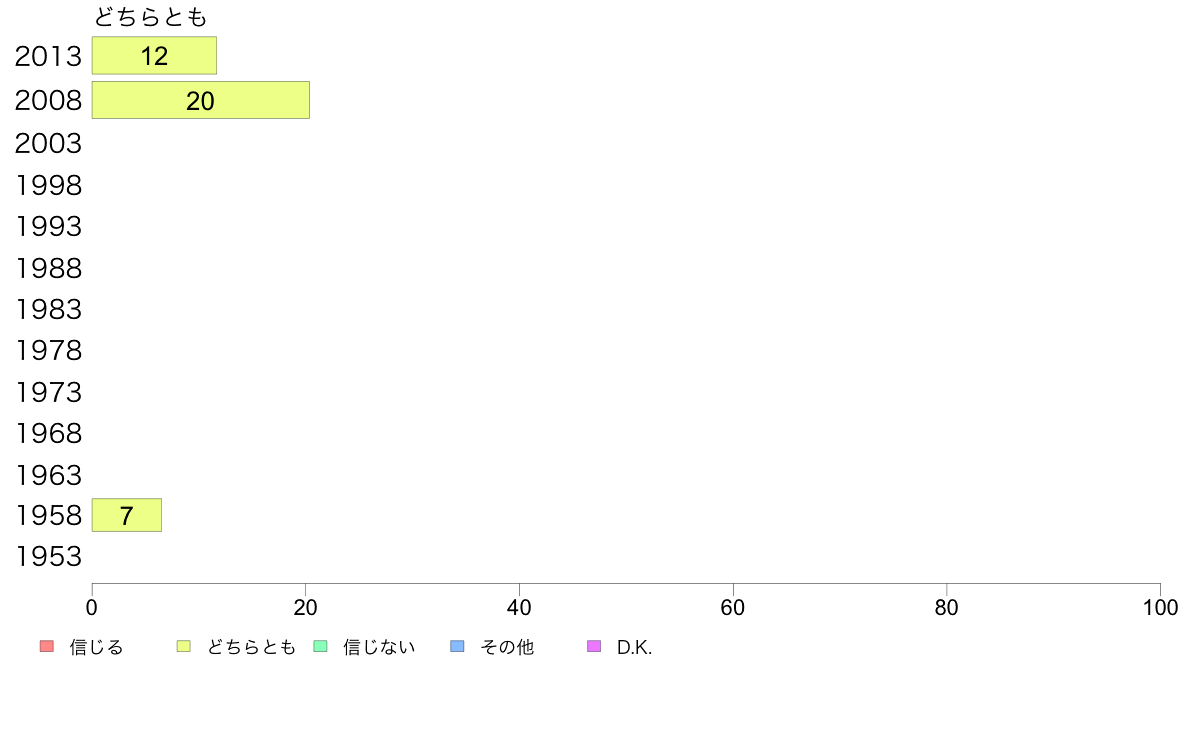Click the どちらとも legend text label
The height and width of the screenshot is (736, 1188).
(x=251, y=647)
